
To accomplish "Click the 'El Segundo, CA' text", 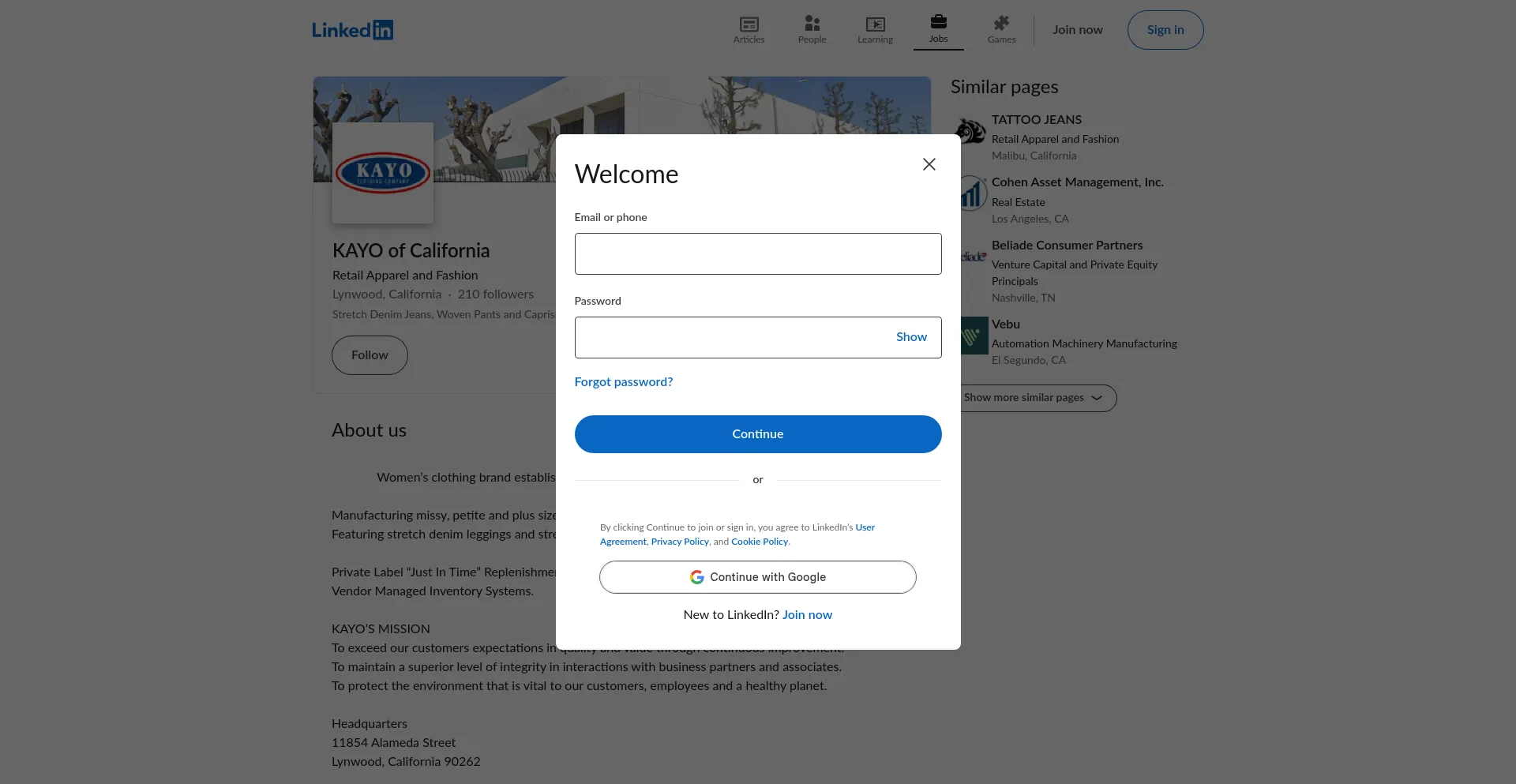I will (x=1028, y=361).
